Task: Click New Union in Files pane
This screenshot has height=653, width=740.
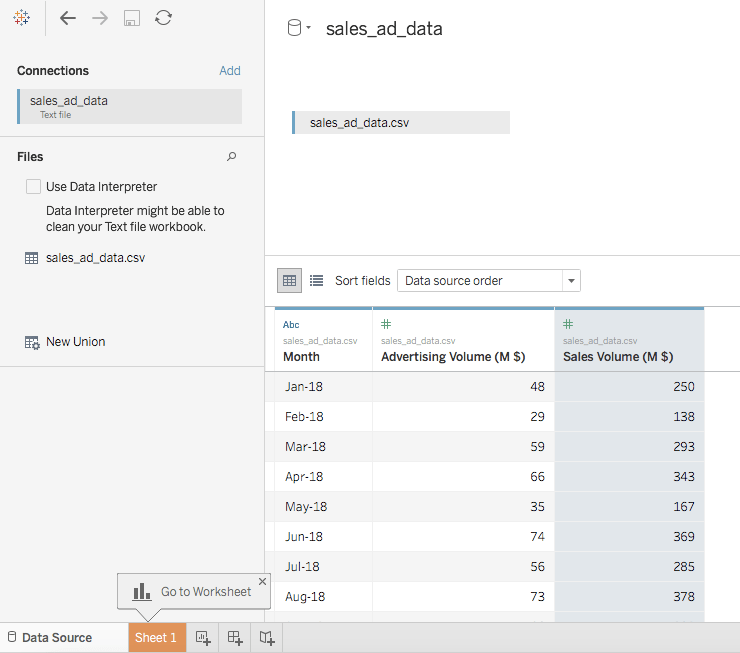Action: pyautogui.click(x=75, y=342)
